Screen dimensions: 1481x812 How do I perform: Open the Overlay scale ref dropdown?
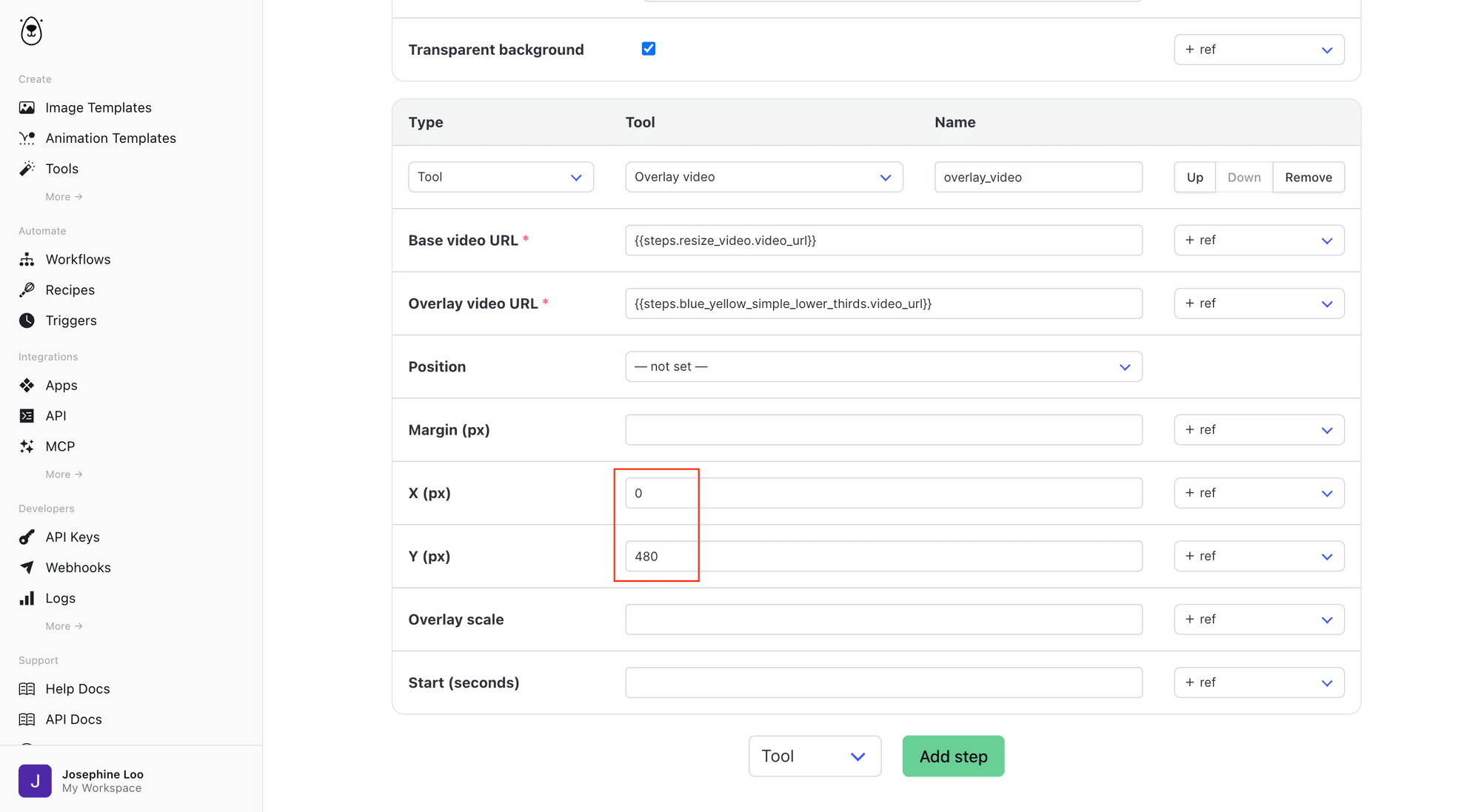(x=1259, y=620)
